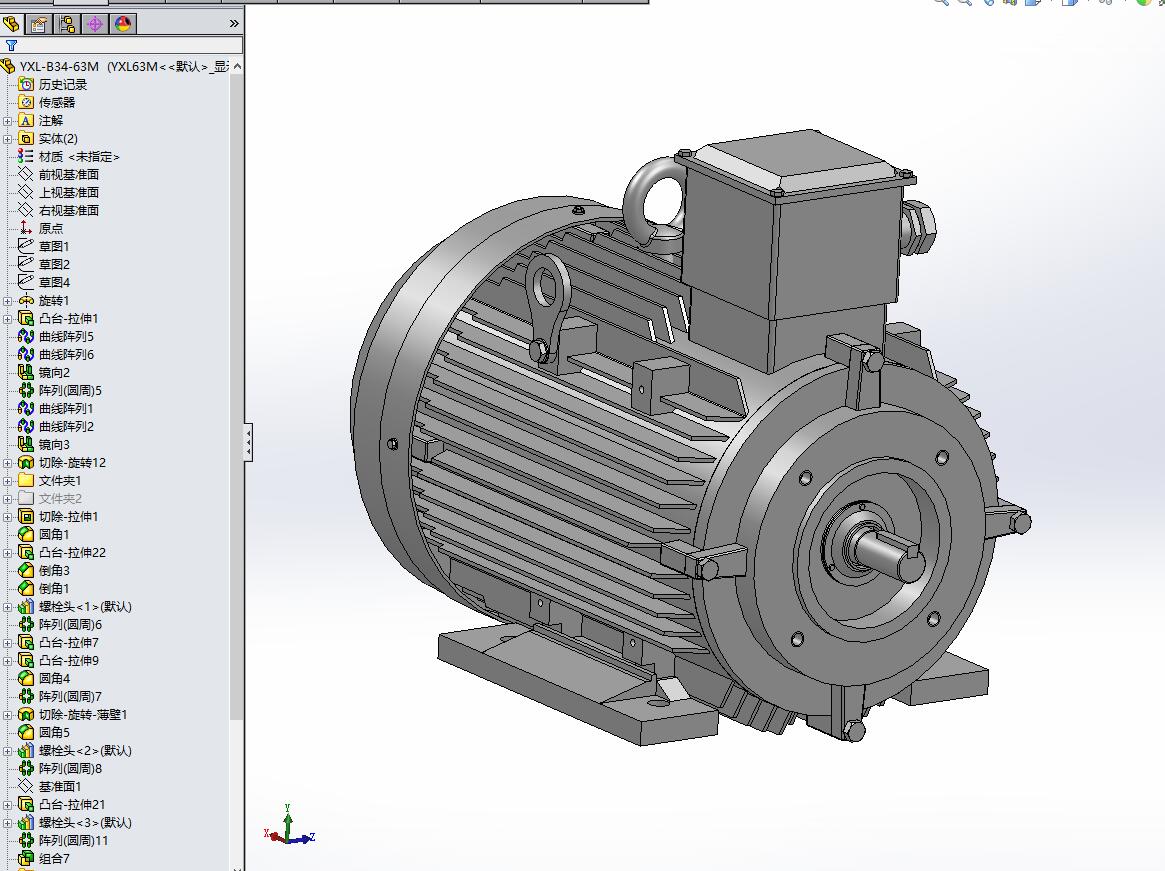Expand the 文件夹1 folder node

tap(7, 480)
